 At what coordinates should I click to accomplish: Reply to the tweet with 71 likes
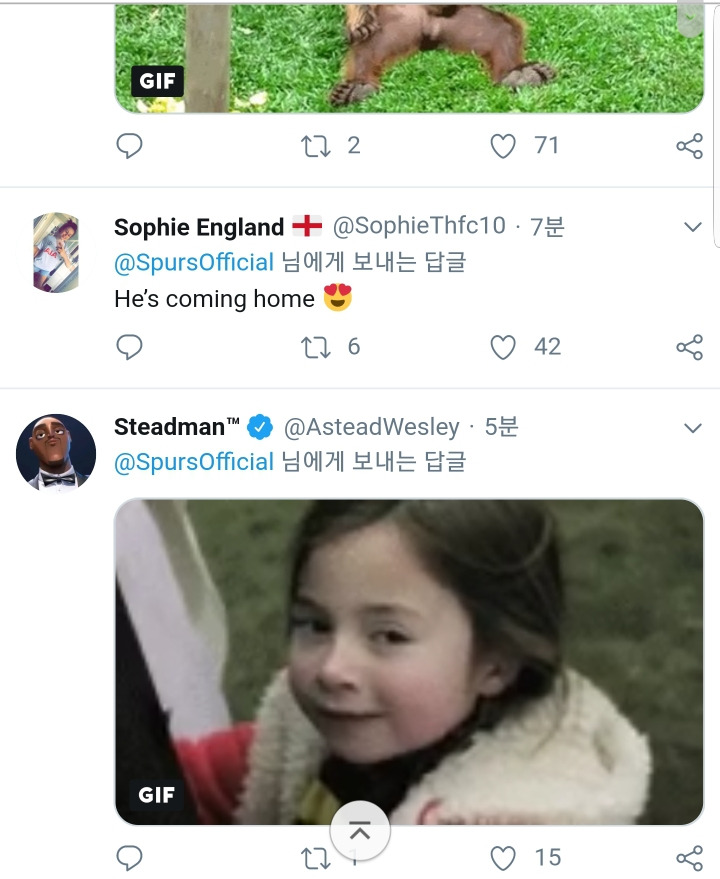coord(130,146)
